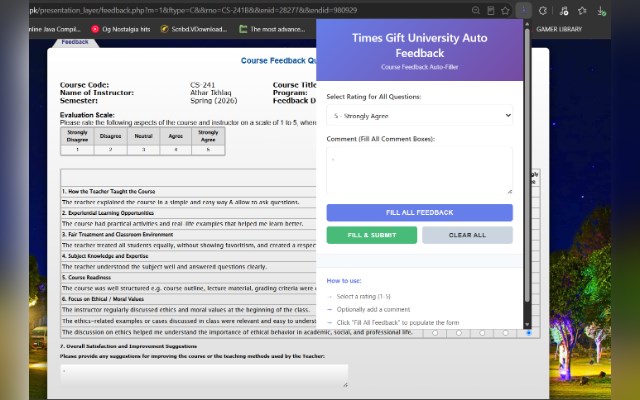Click the 'Evaluation Scale:' label
This screenshot has height=400, width=640.
pos(87,115)
